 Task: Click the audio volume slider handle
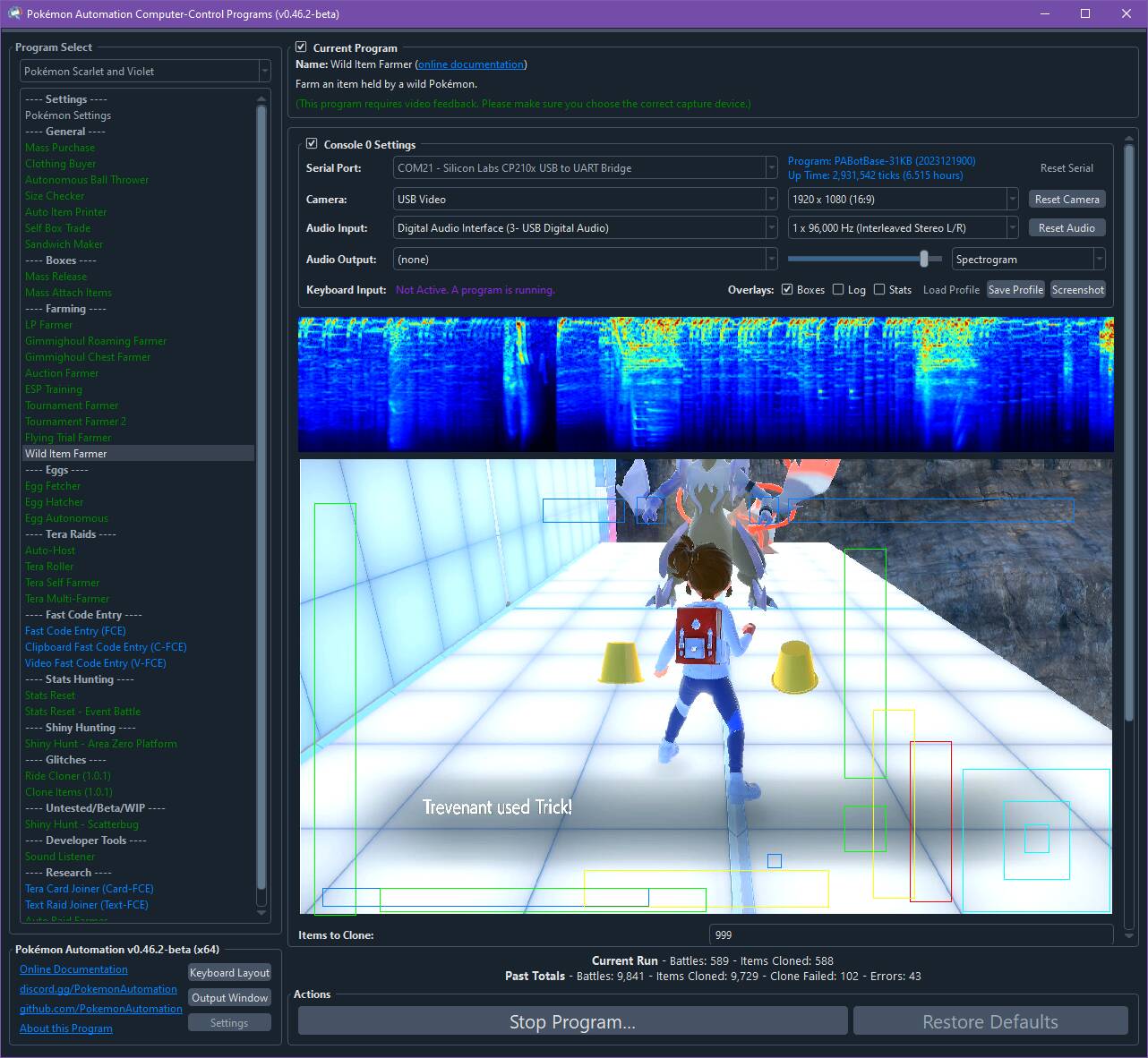[923, 259]
